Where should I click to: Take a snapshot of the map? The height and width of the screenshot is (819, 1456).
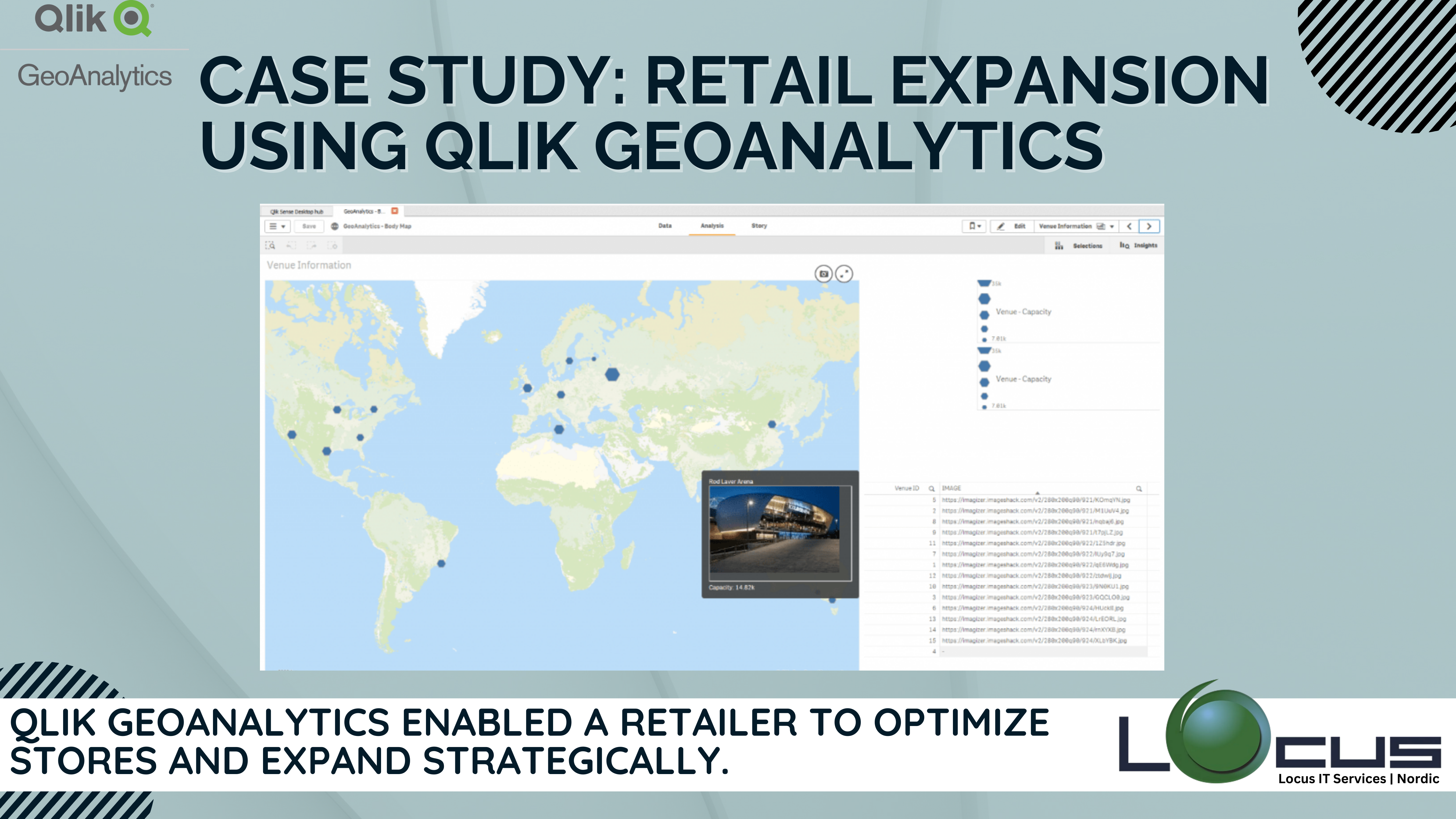click(x=824, y=274)
